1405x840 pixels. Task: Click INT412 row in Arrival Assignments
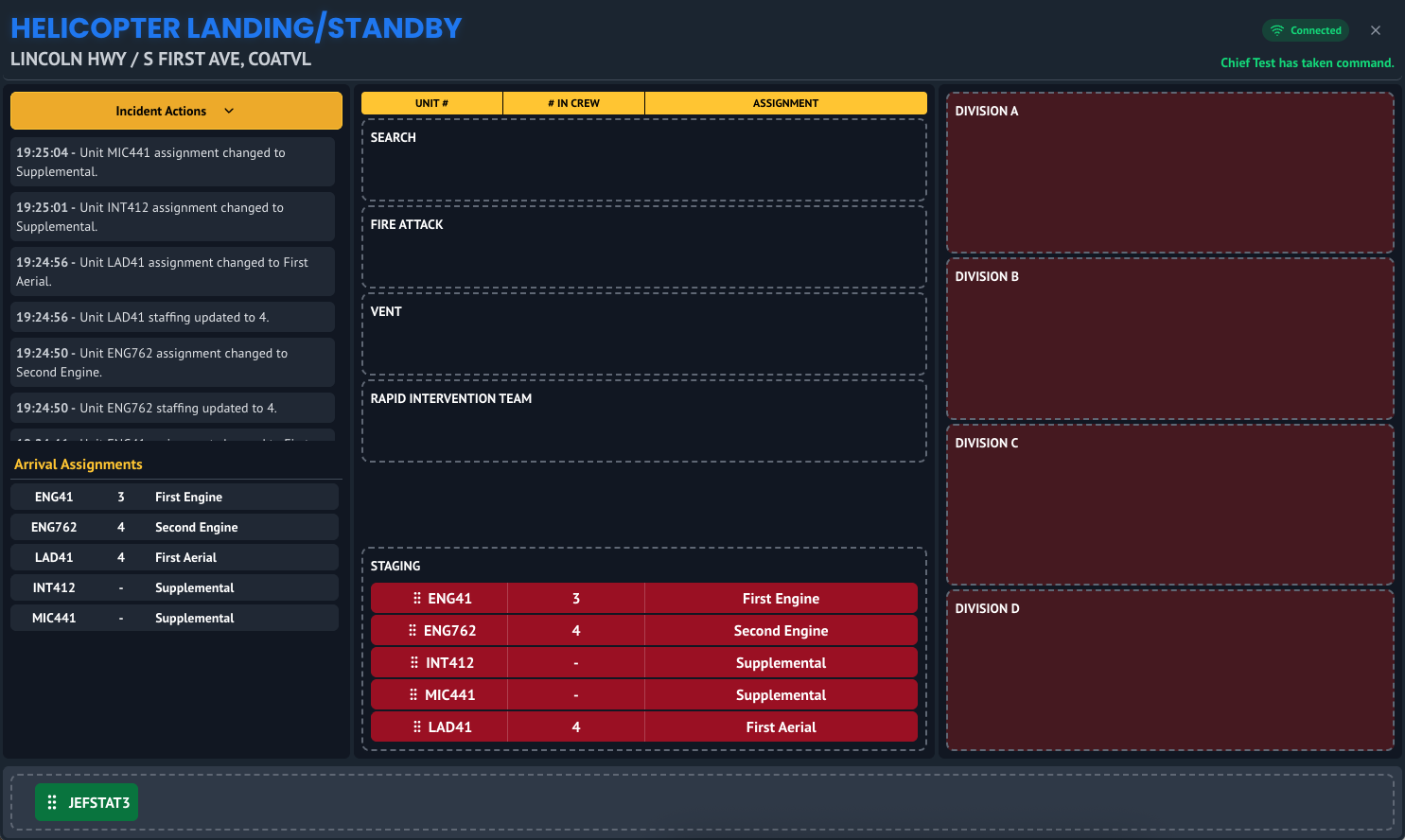[174, 587]
